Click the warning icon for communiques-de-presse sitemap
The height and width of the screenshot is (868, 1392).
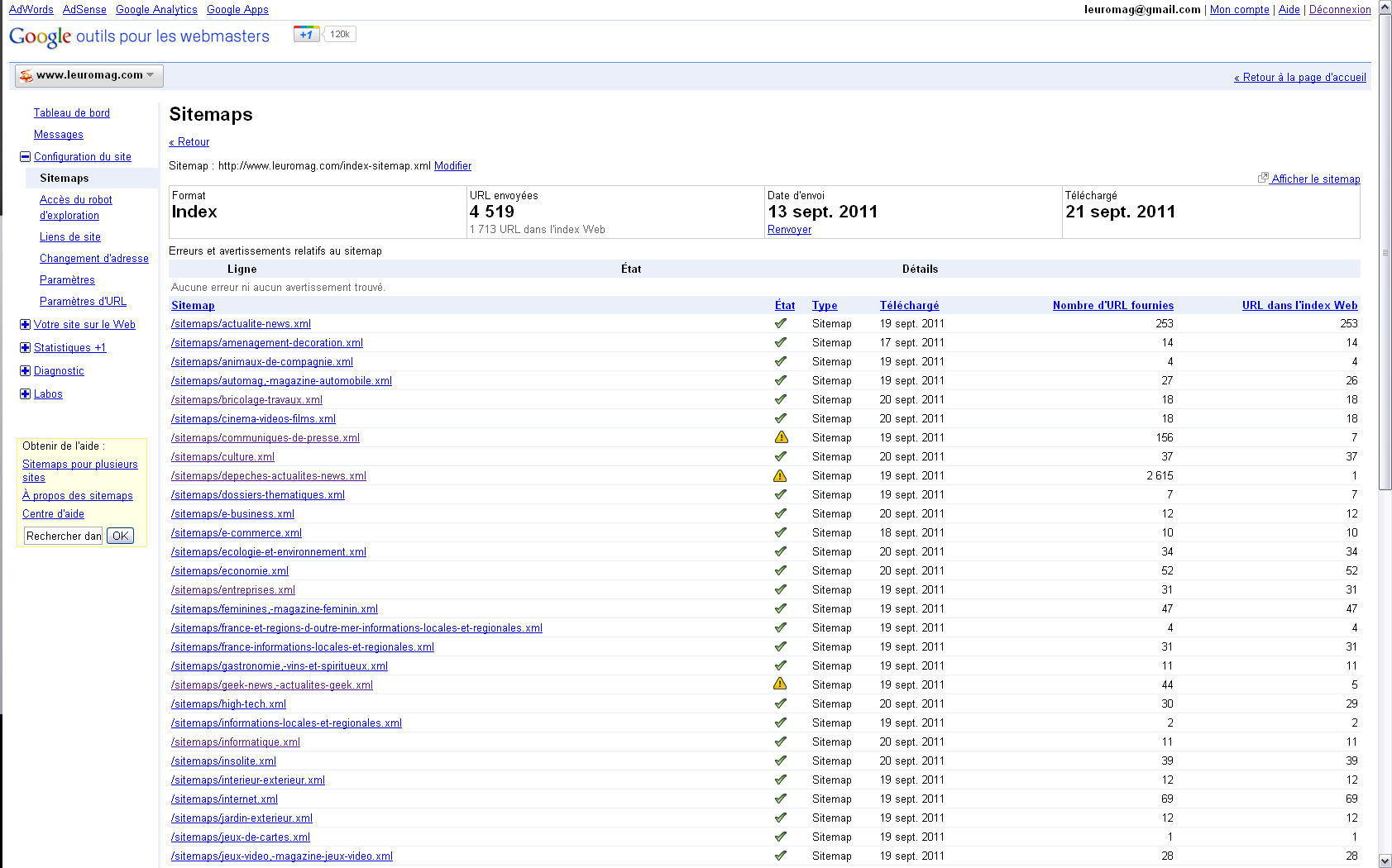[780, 437]
